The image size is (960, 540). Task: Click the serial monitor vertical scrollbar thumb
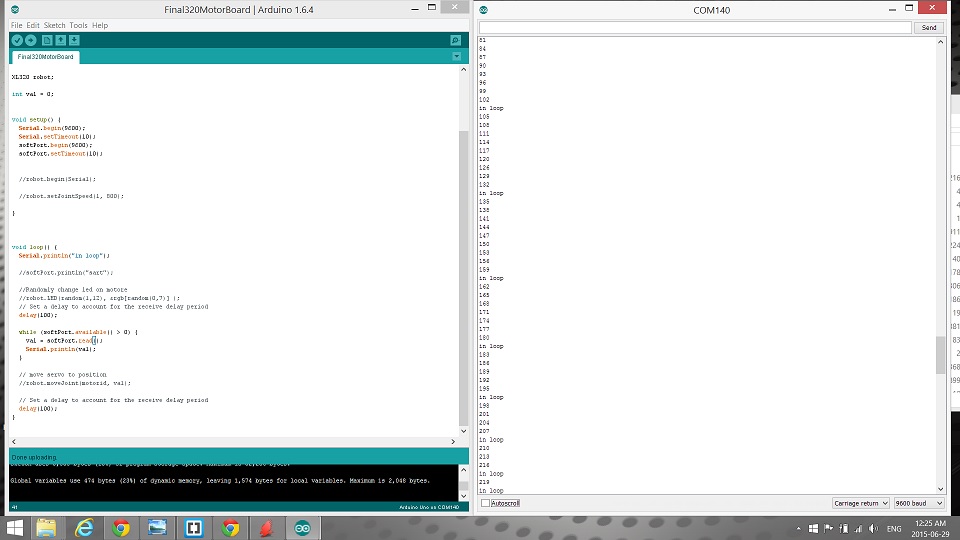(x=940, y=354)
